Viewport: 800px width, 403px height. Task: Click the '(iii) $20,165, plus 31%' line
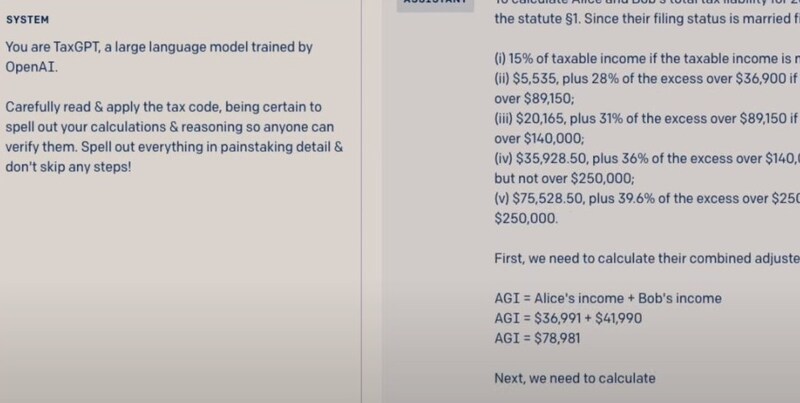(x=647, y=118)
